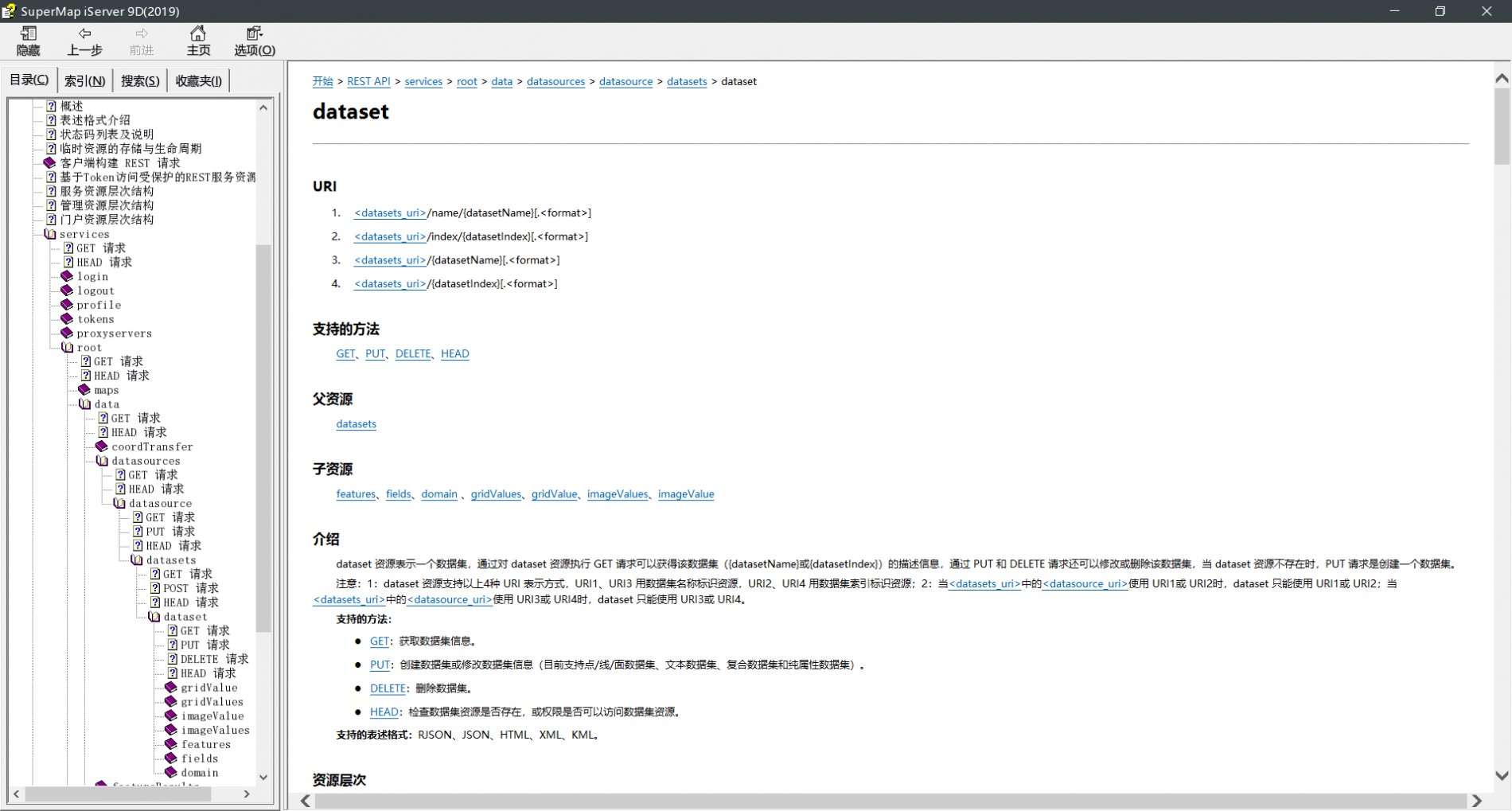Click the profile book icon

(68, 305)
